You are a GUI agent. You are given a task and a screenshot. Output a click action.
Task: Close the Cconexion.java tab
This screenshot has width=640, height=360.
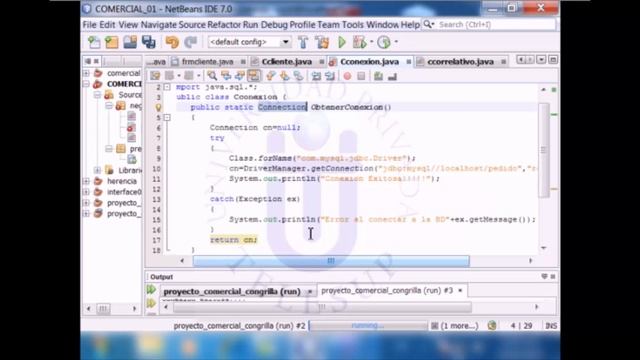(409, 62)
